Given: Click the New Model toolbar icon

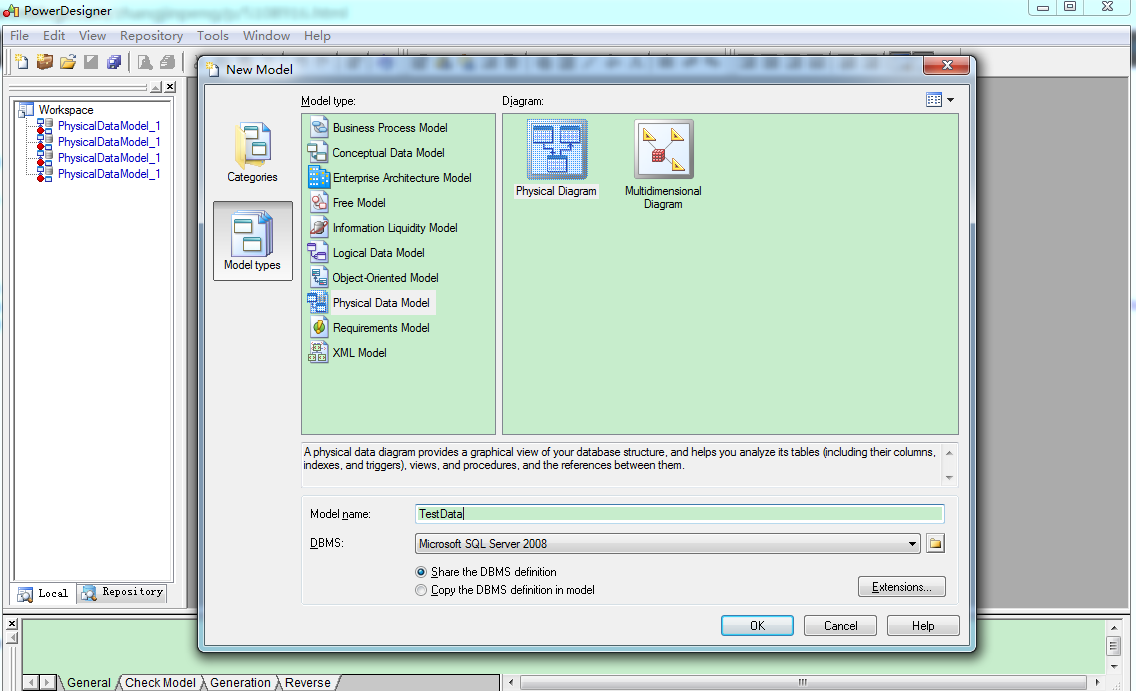Looking at the screenshot, I should 22,62.
